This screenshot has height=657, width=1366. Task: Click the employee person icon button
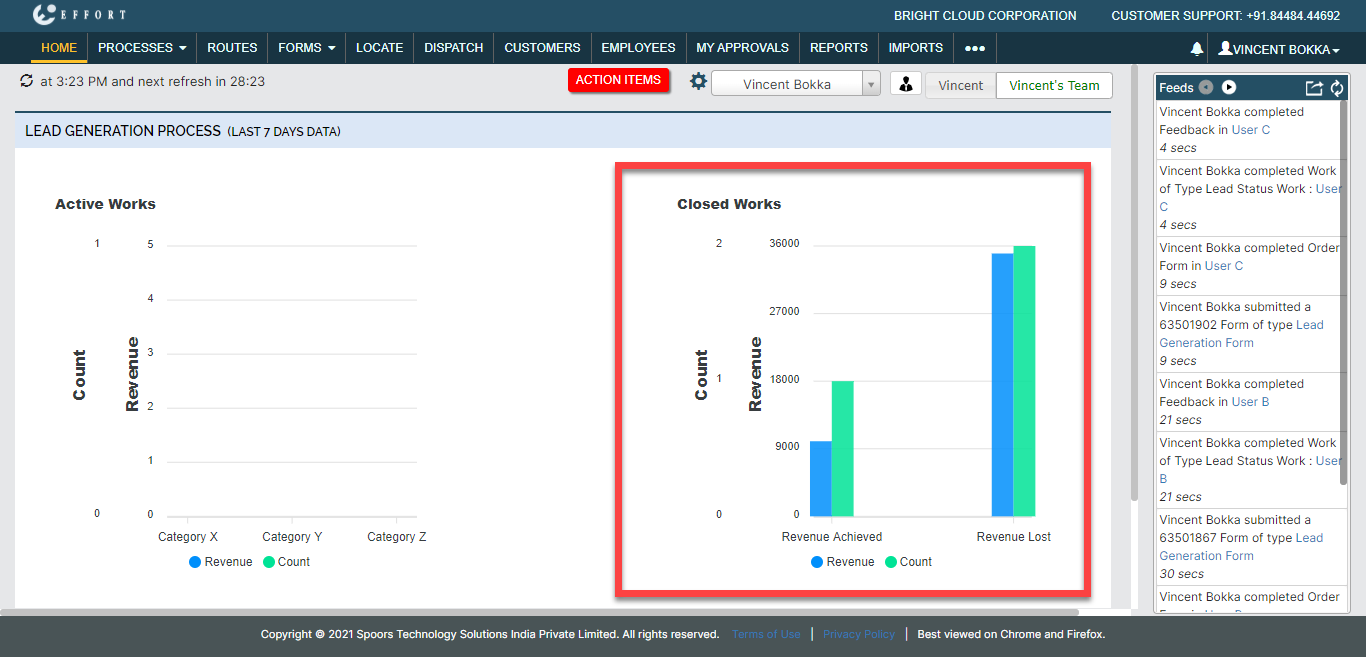(905, 85)
